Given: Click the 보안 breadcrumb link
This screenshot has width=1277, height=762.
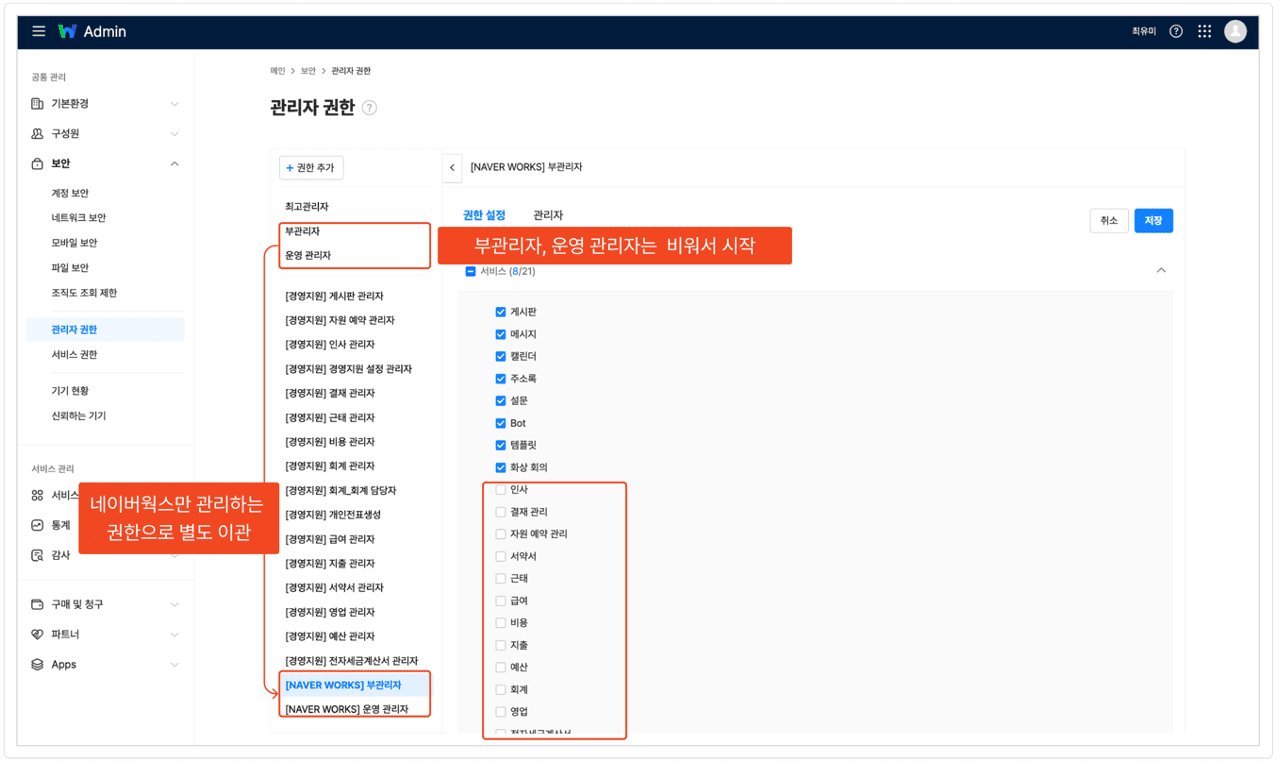Looking at the screenshot, I should (308, 71).
